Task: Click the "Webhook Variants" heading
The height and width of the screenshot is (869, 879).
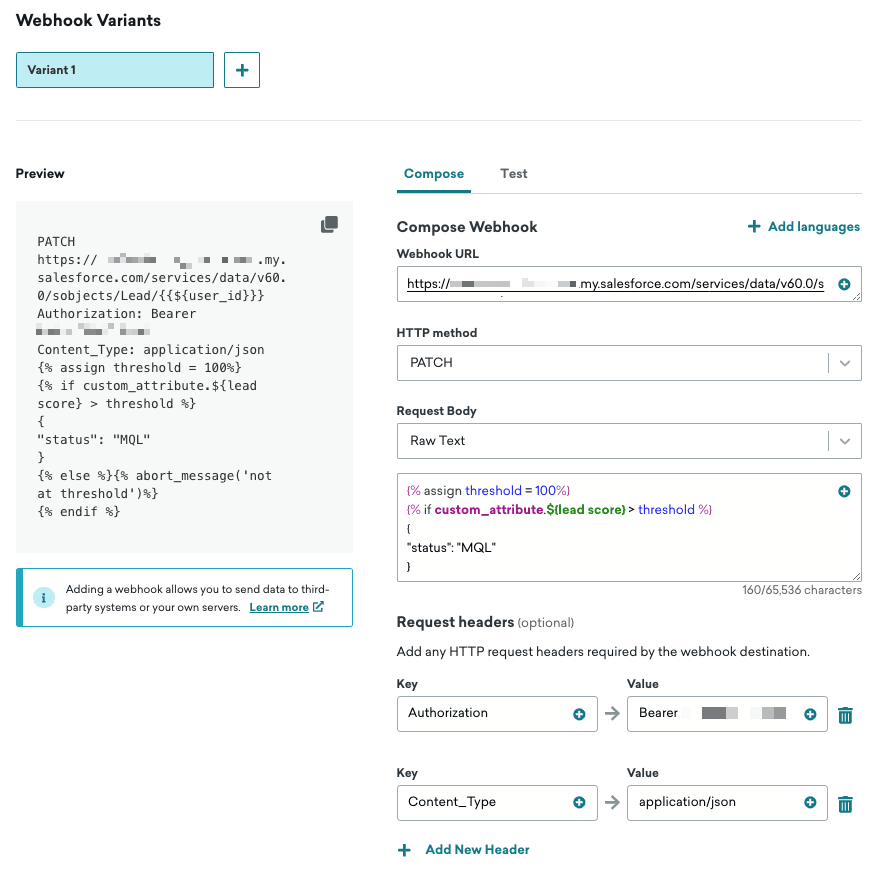Action: (89, 21)
